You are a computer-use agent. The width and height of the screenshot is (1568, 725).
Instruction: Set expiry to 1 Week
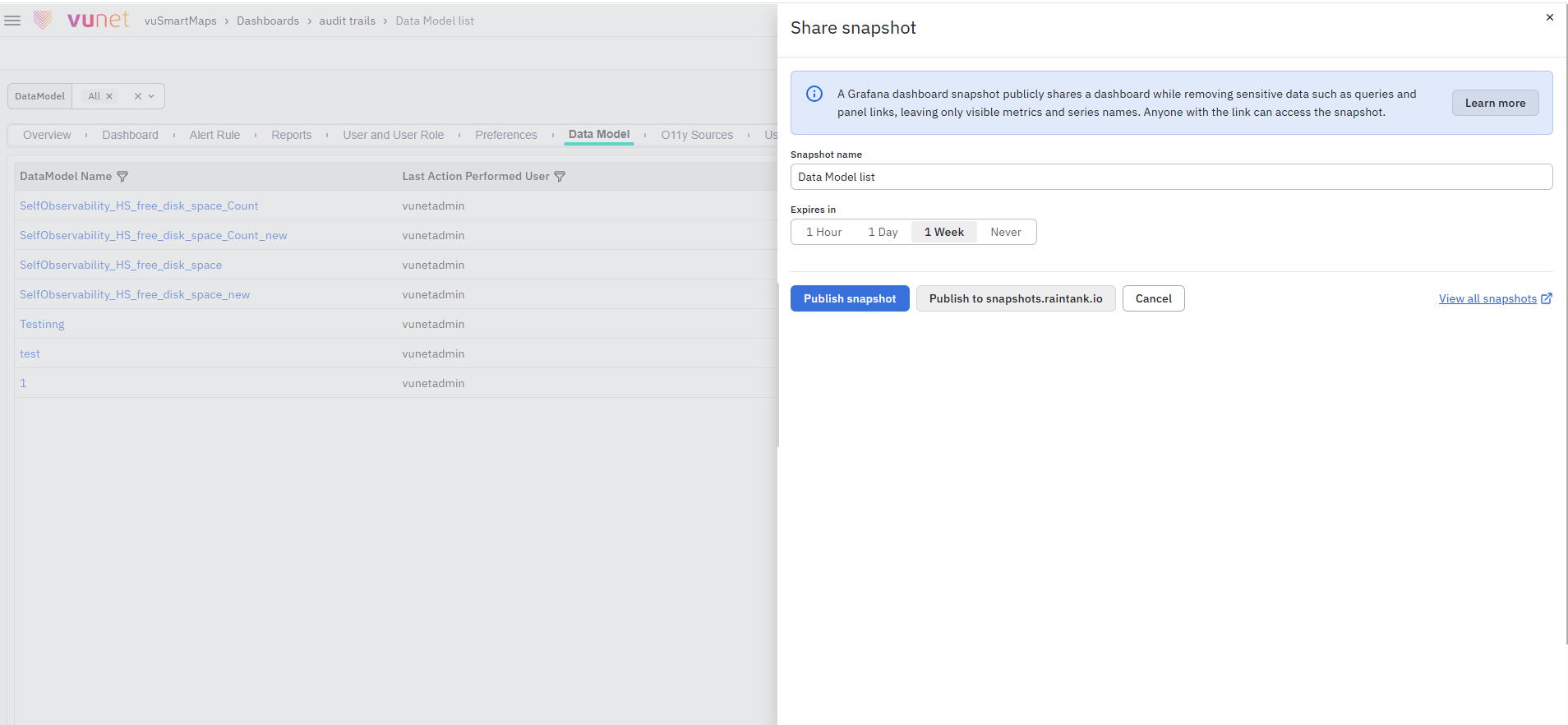(943, 232)
